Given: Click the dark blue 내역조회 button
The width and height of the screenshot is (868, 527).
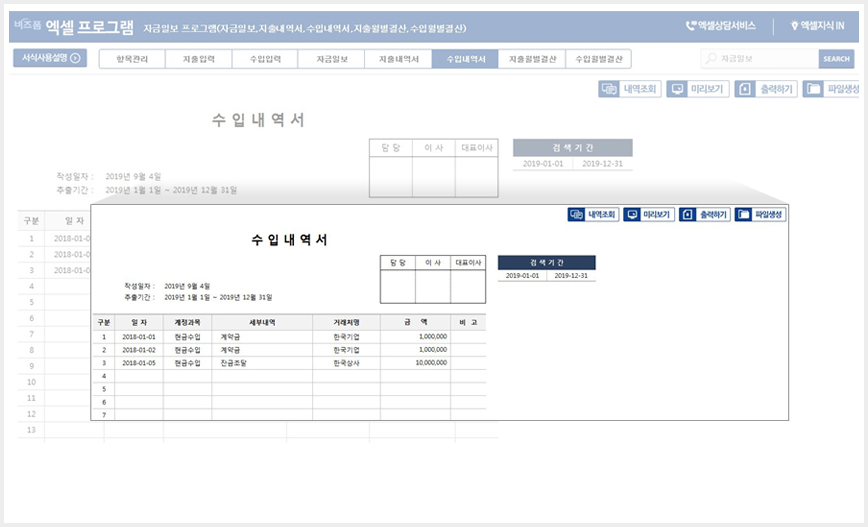Looking at the screenshot, I should (x=593, y=214).
